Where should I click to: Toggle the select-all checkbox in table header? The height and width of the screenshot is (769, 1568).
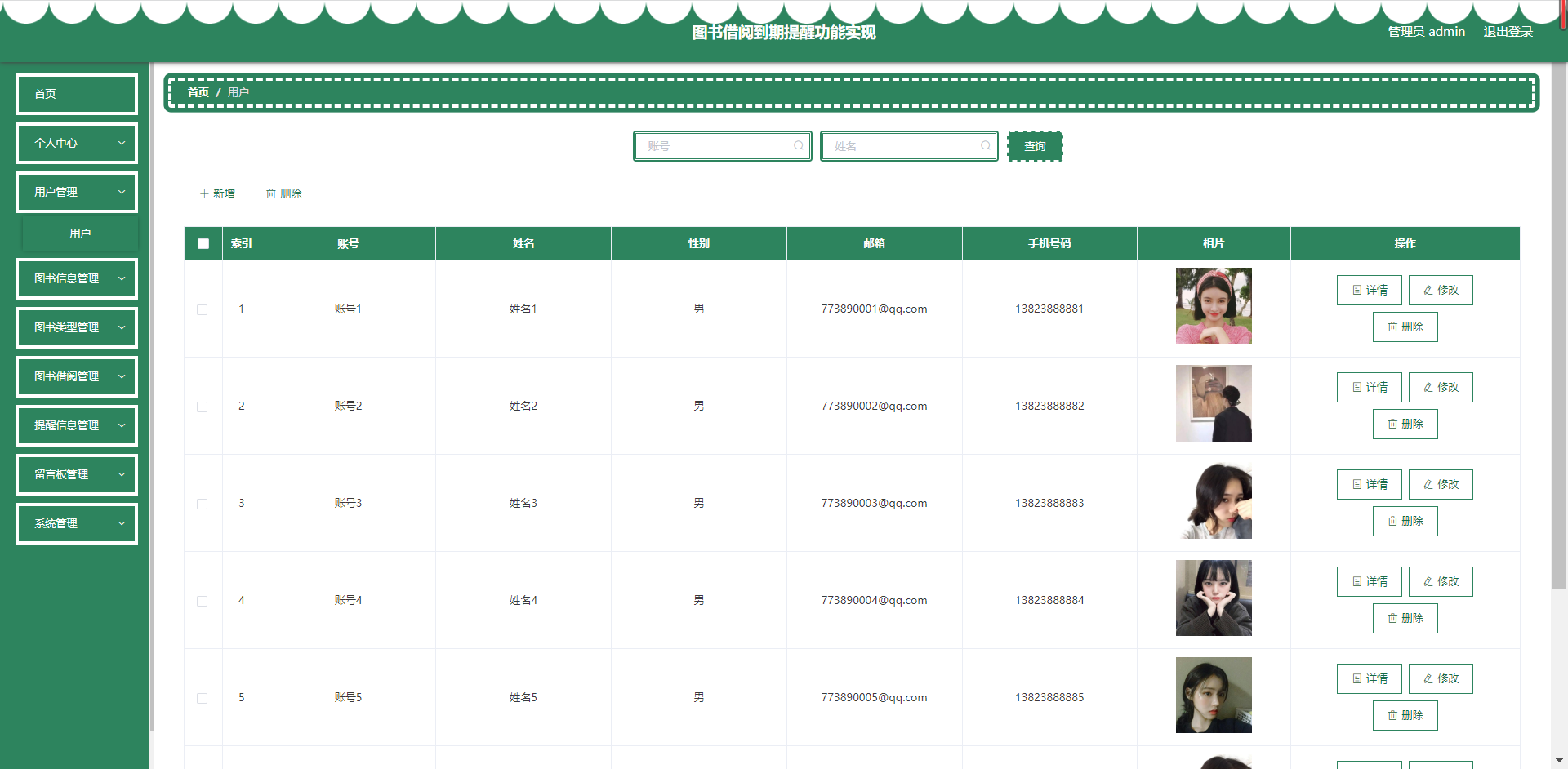(x=203, y=243)
